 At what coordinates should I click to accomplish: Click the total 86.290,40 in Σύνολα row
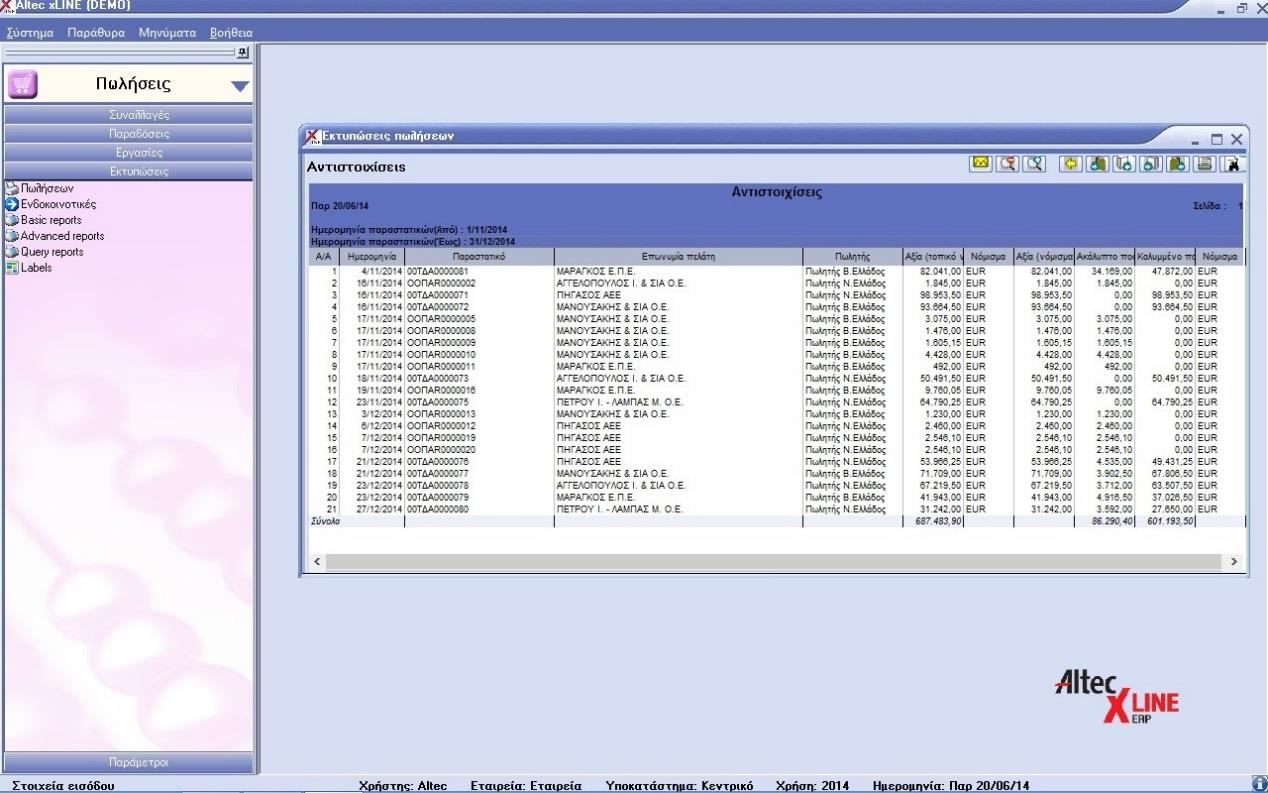click(x=1113, y=522)
